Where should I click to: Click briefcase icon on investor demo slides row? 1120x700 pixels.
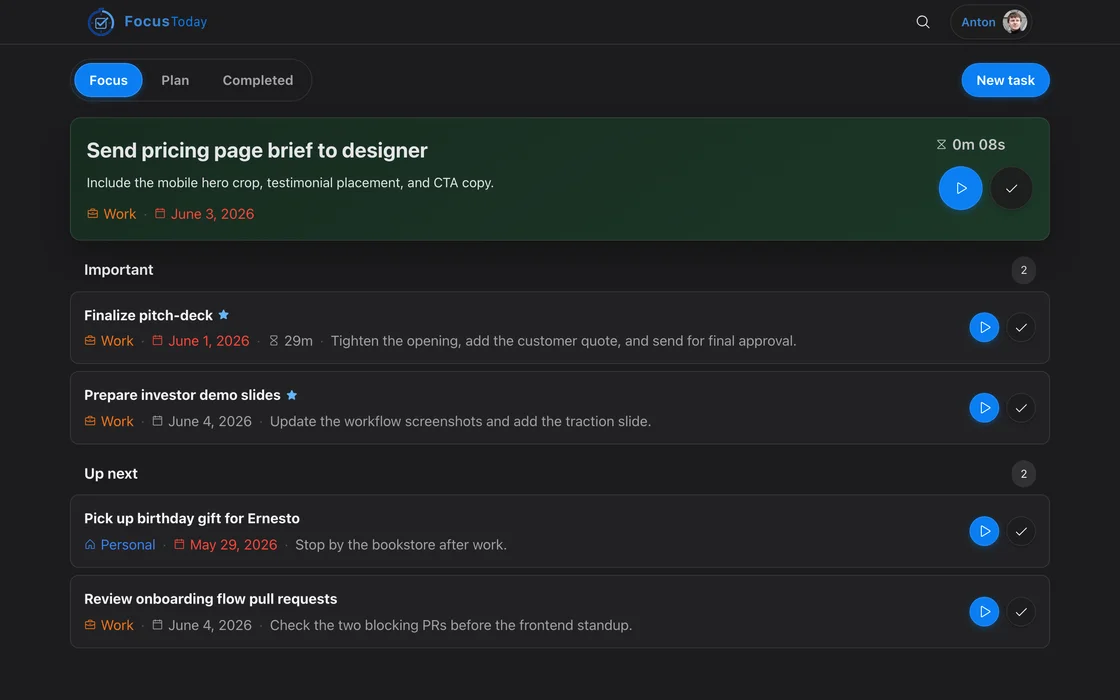click(x=90, y=421)
